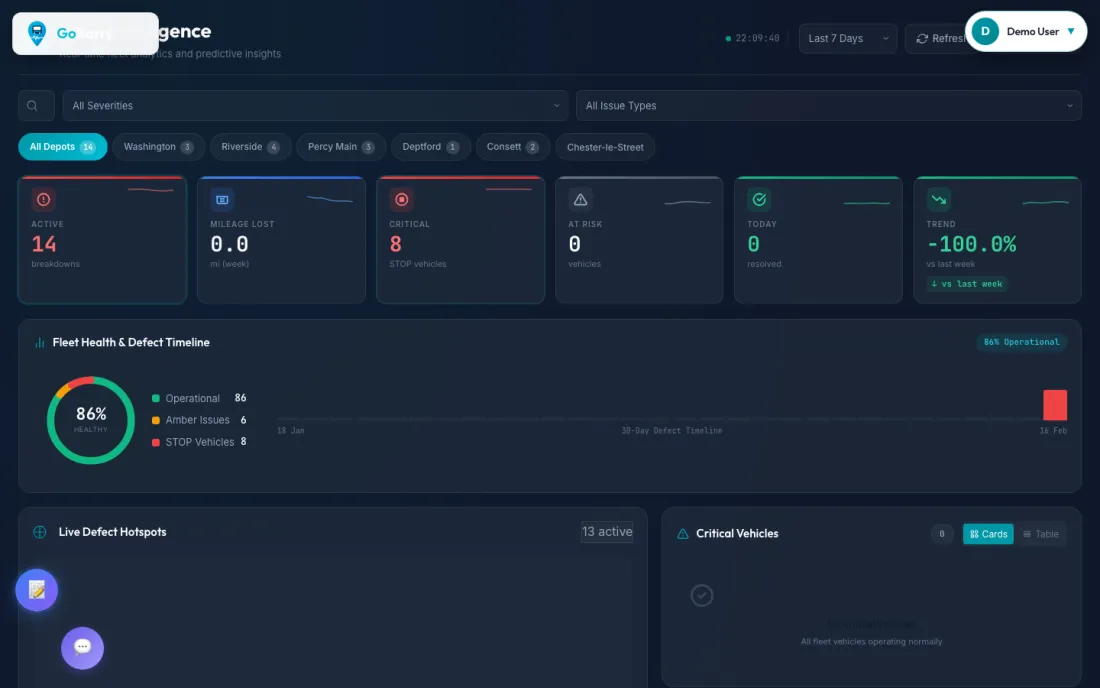This screenshot has height=688, width=1100.
Task: Click the 13 active badge
Action: pos(607,532)
